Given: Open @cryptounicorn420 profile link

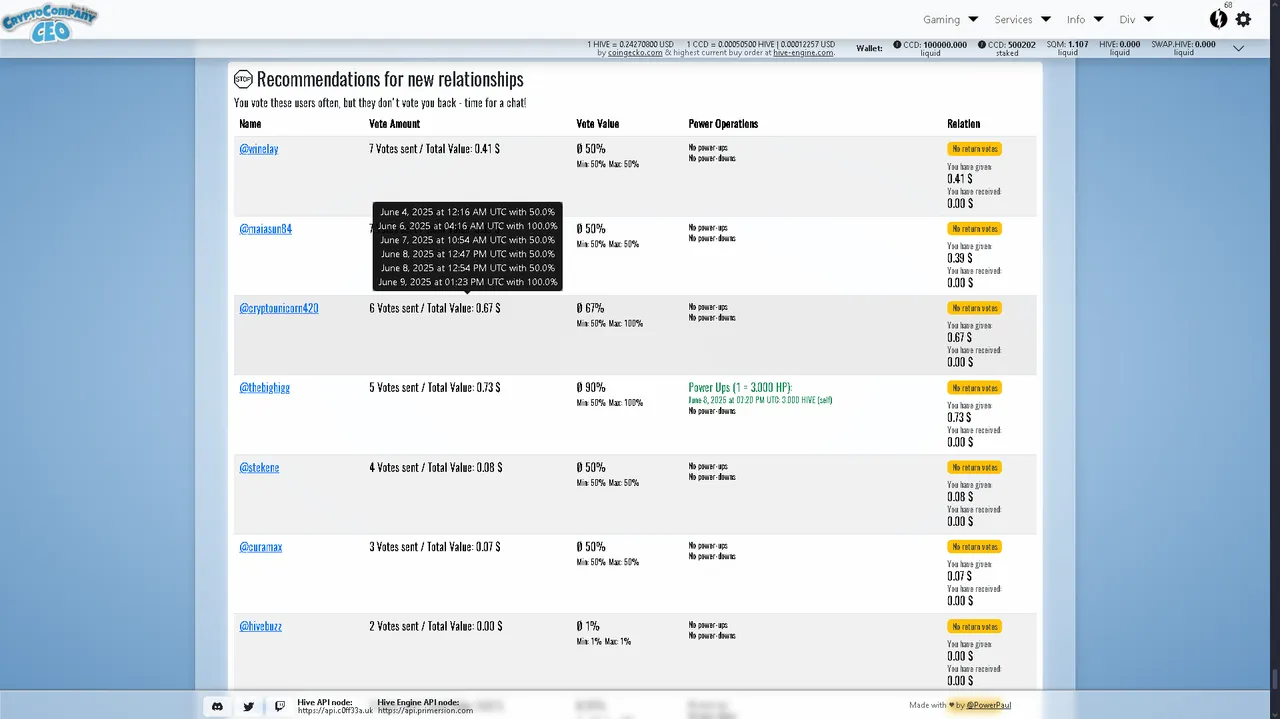Looking at the screenshot, I should coord(279,308).
